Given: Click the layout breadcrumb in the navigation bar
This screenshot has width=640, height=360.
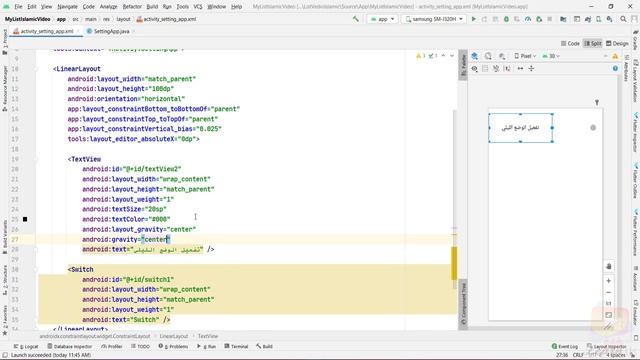Looking at the screenshot, I should [123, 19].
